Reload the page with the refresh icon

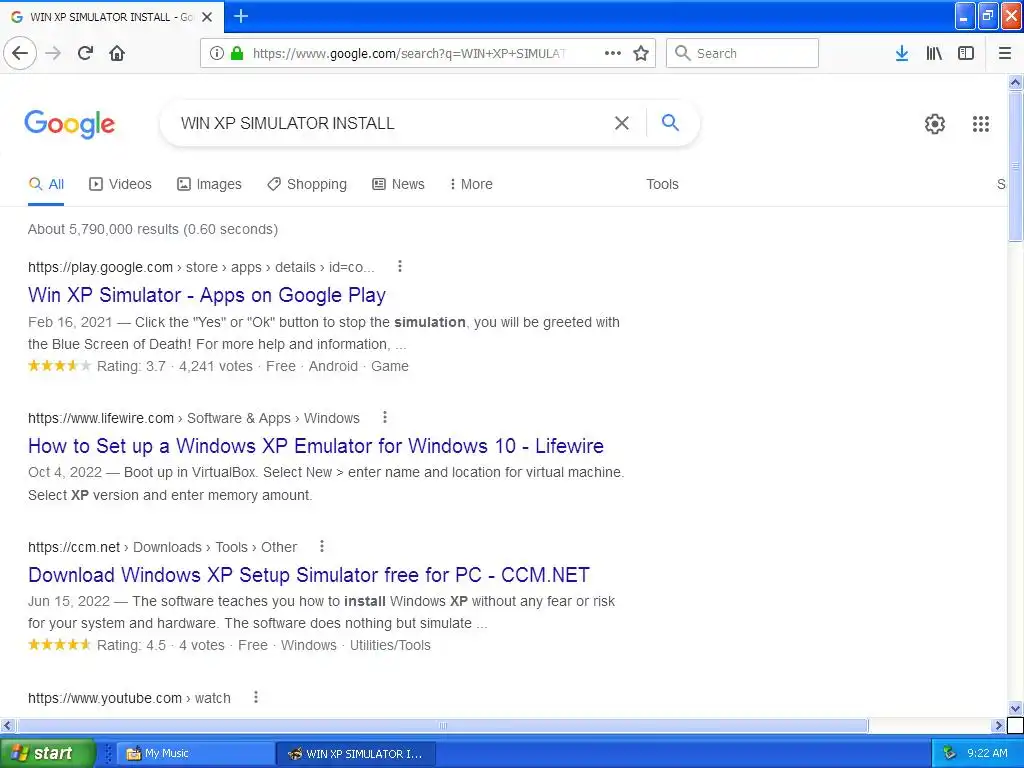(86, 54)
